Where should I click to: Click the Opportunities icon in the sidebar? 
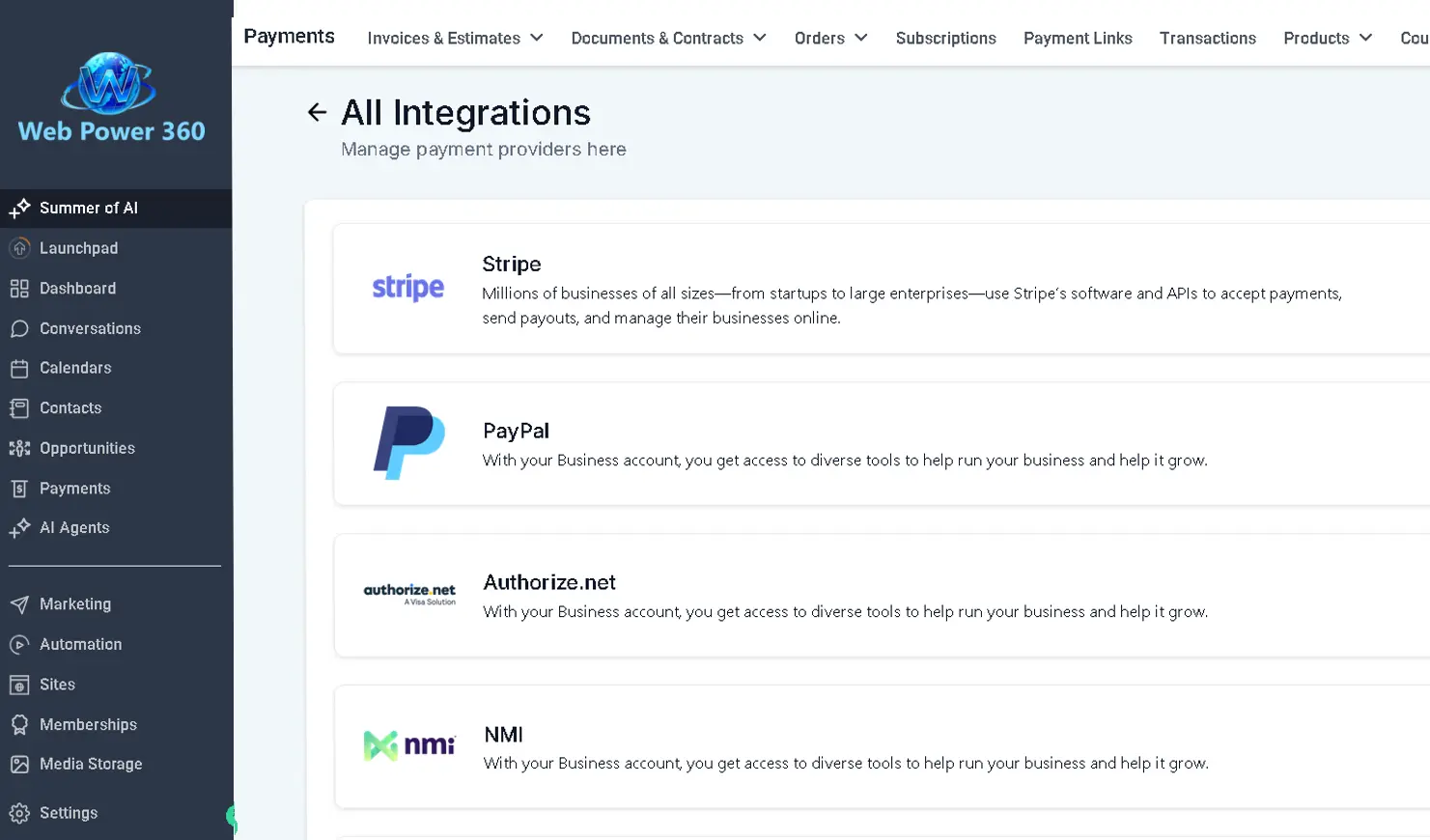19,448
